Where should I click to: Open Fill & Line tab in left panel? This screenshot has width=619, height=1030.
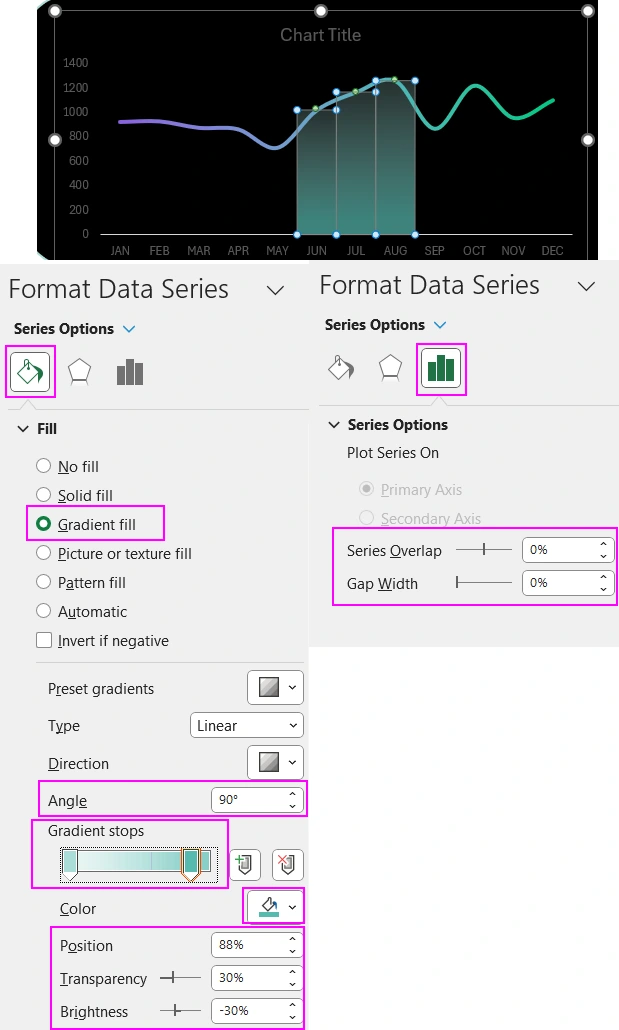[30, 372]
